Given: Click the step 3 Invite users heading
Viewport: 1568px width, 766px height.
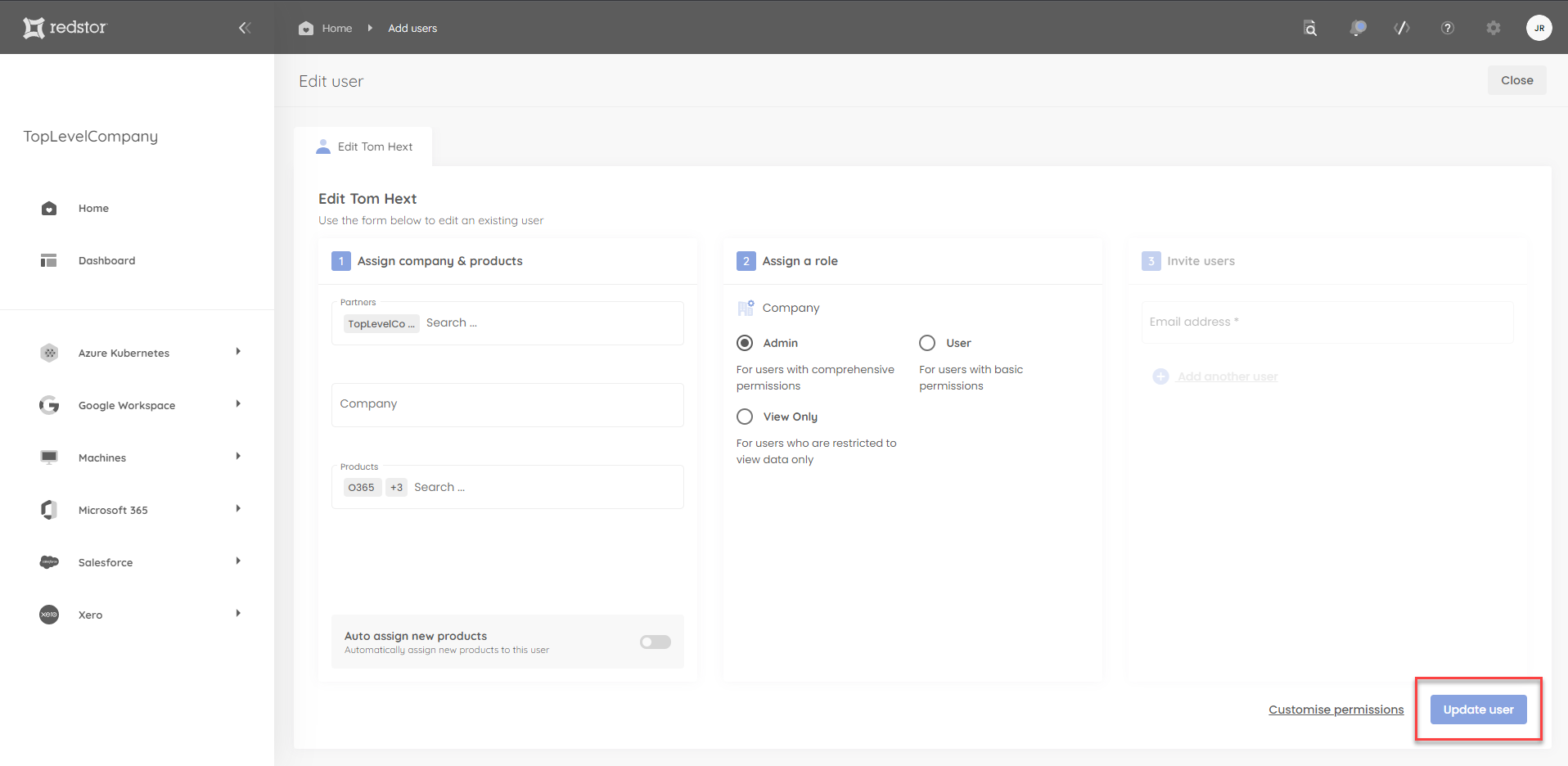Looking at the screenshot, I should 1201,261.
